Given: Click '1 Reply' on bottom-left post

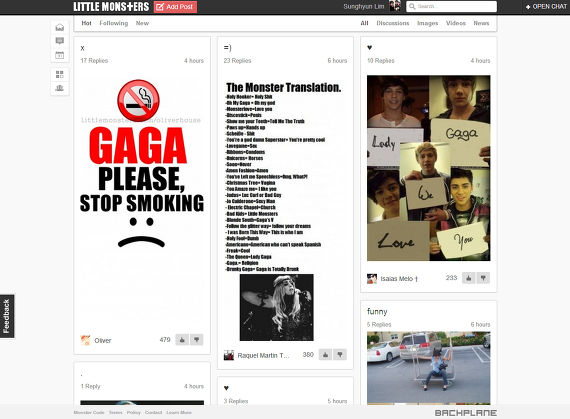Looking at the screenshot, I should pyautogui.click(x=91, y=386).
